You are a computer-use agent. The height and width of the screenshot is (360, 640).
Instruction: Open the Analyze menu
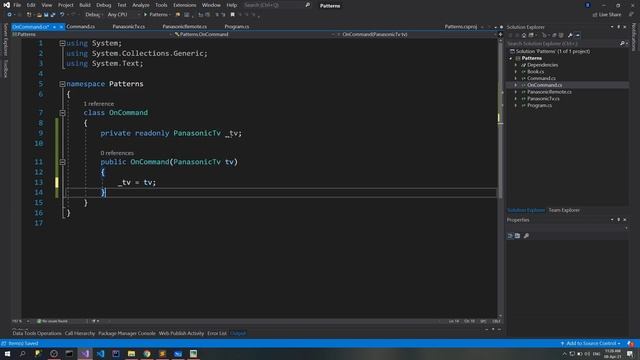tap(141, 5)
